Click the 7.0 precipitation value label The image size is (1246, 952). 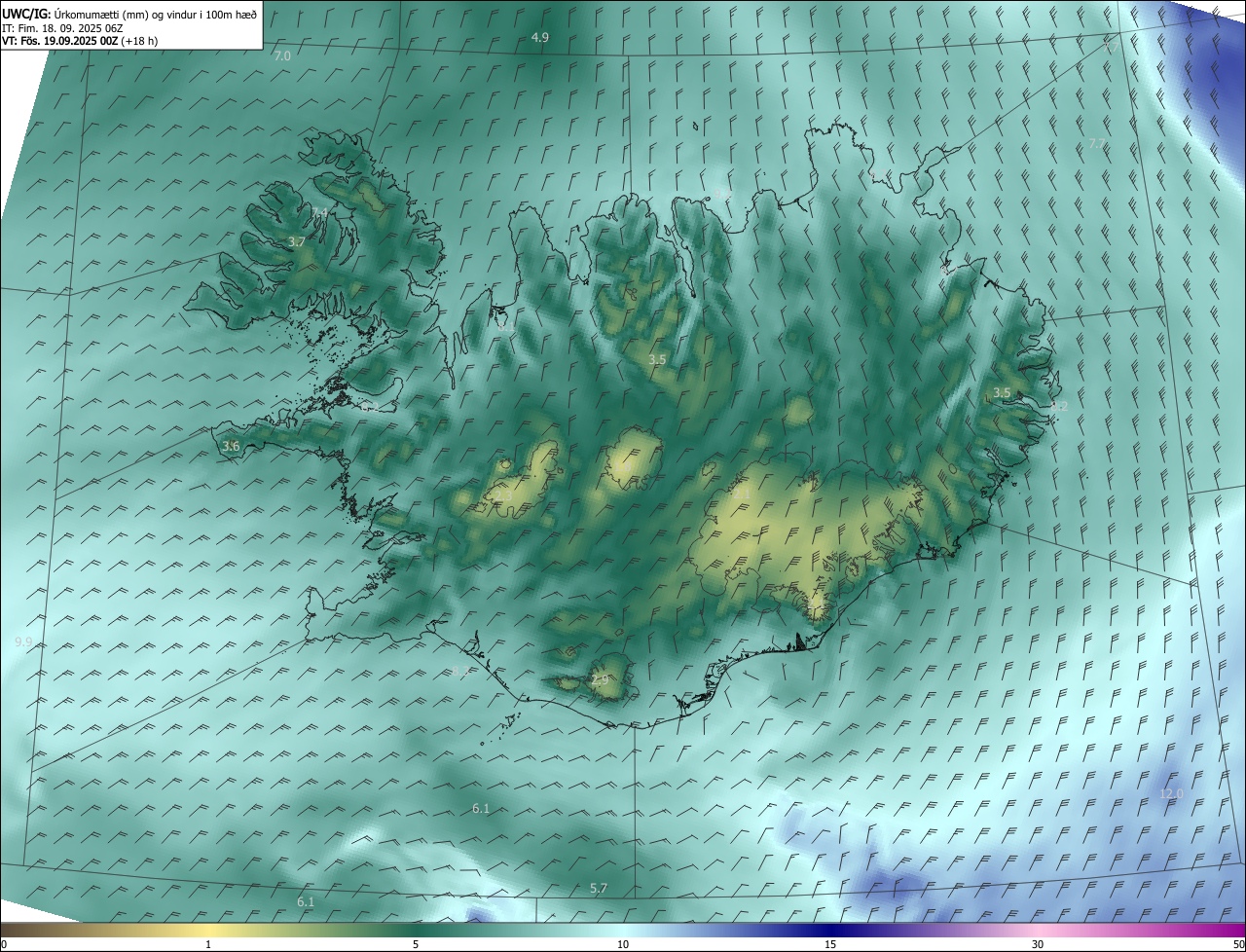pyautogui.click(x=282, y=56)
